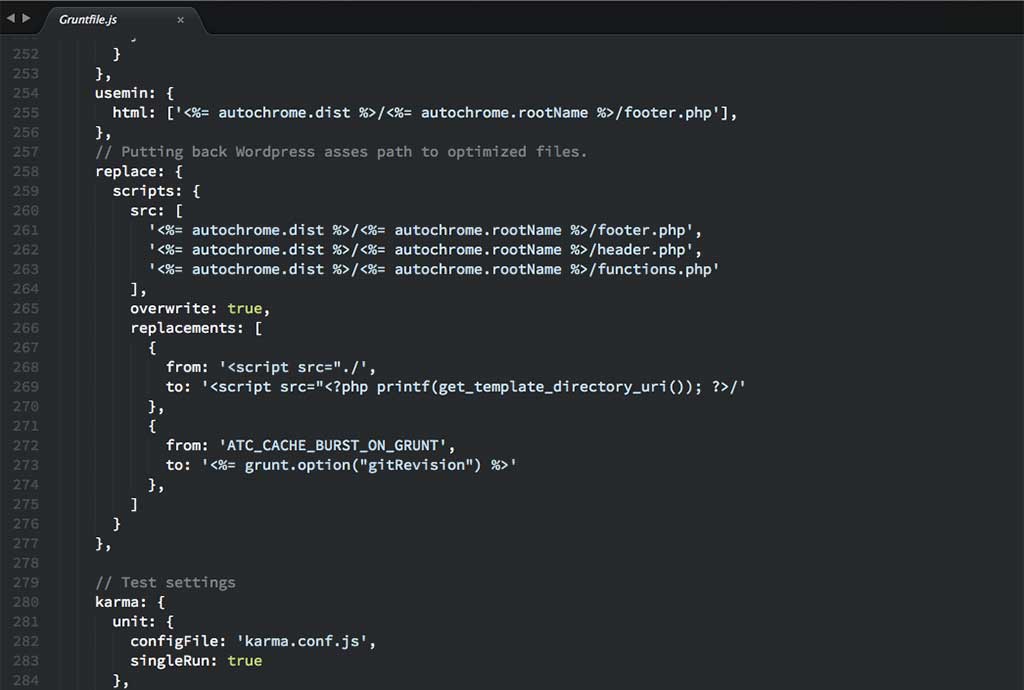Click the functions.php path string
The height and width of the screenshot is (690, 1024).
click(434, 269)
